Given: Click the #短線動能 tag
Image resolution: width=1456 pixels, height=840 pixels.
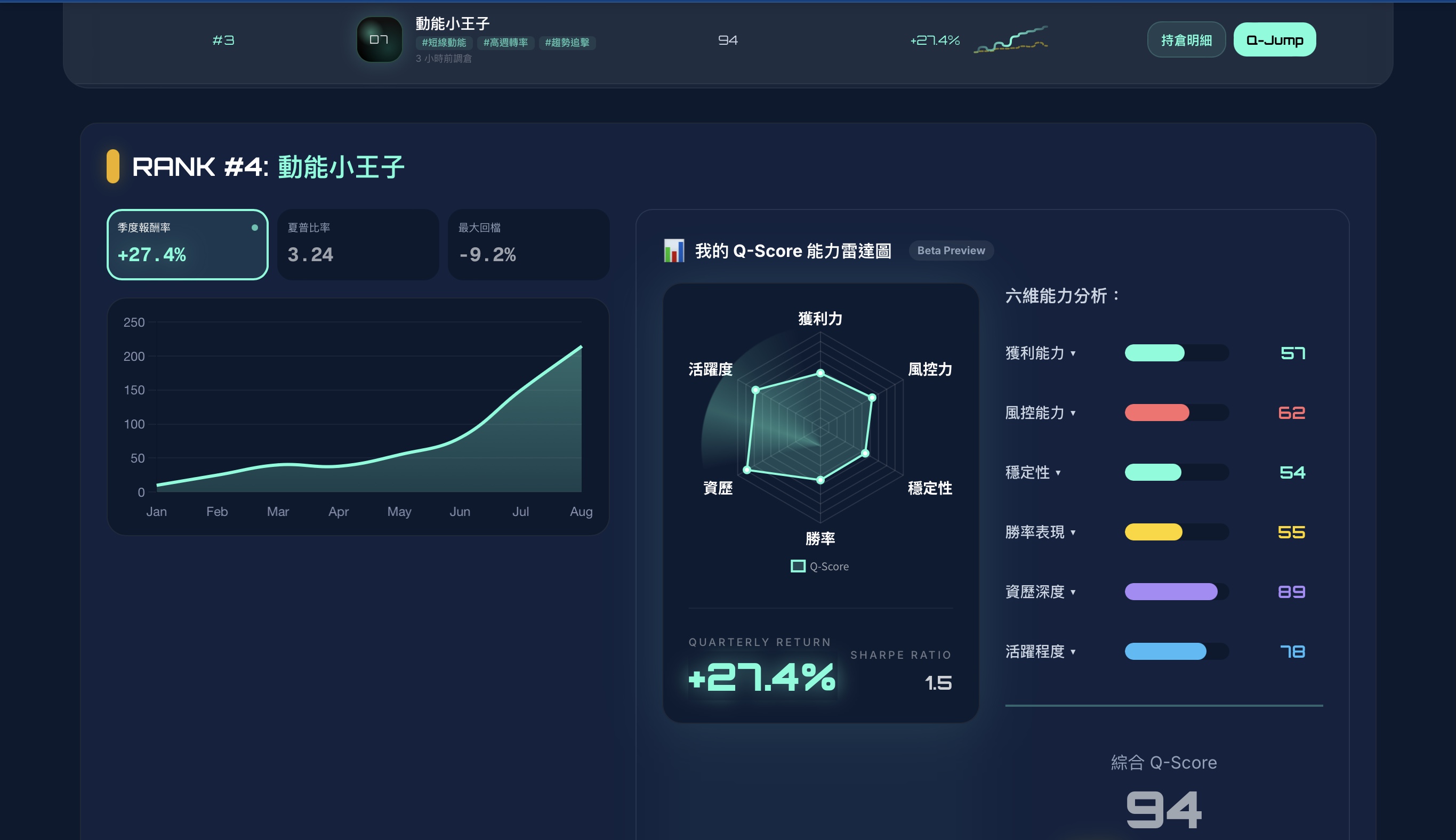Looking at the screenshot, I should (x=444, y=43).
